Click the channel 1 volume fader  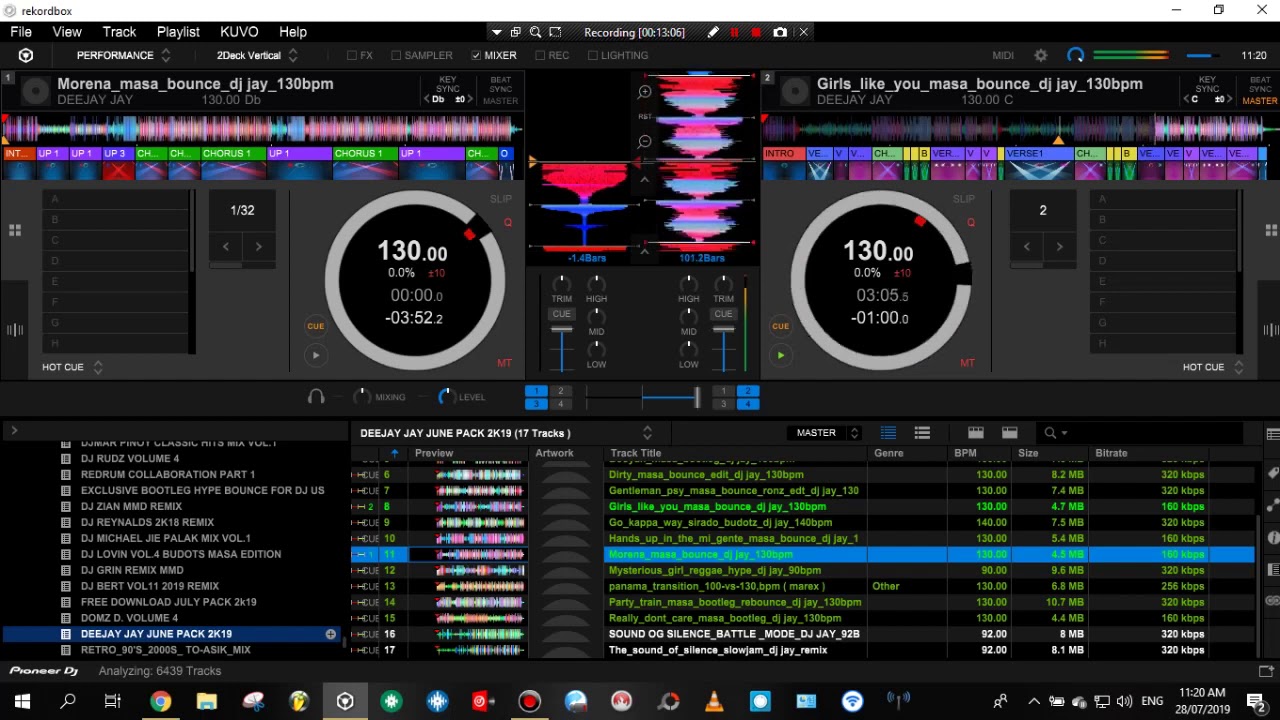tap(562, 329)
